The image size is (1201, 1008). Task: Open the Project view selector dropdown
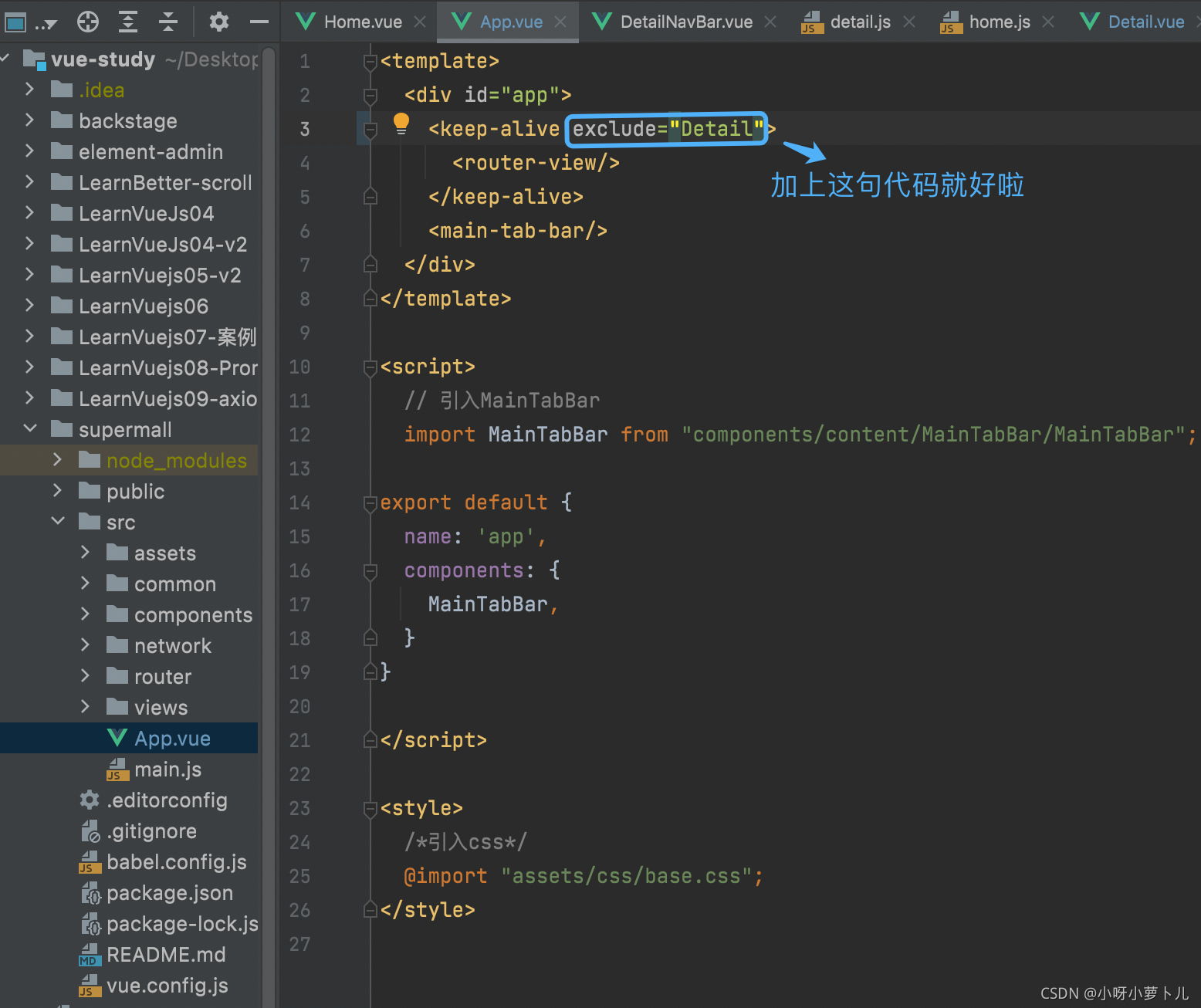(30, 22)
